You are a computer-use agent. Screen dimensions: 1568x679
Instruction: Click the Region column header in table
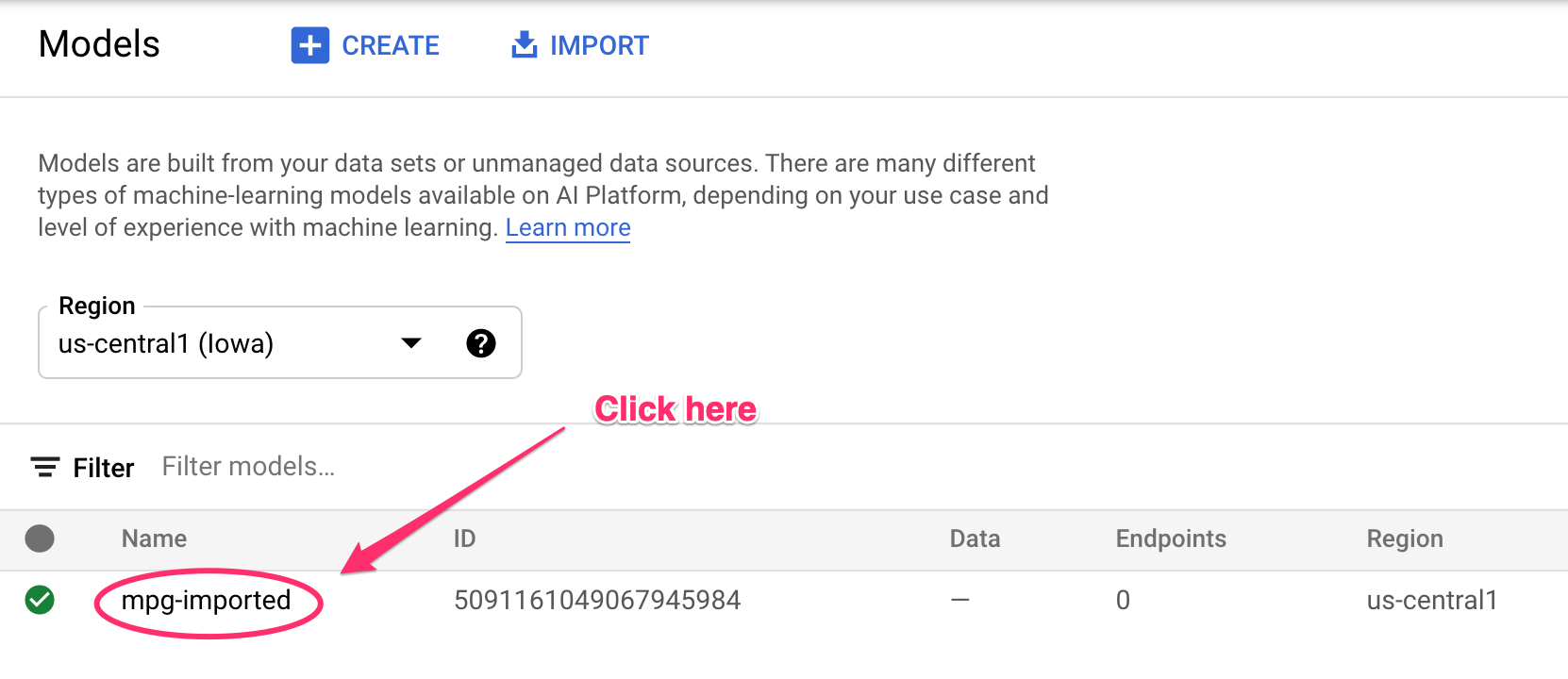(1405, 538)
